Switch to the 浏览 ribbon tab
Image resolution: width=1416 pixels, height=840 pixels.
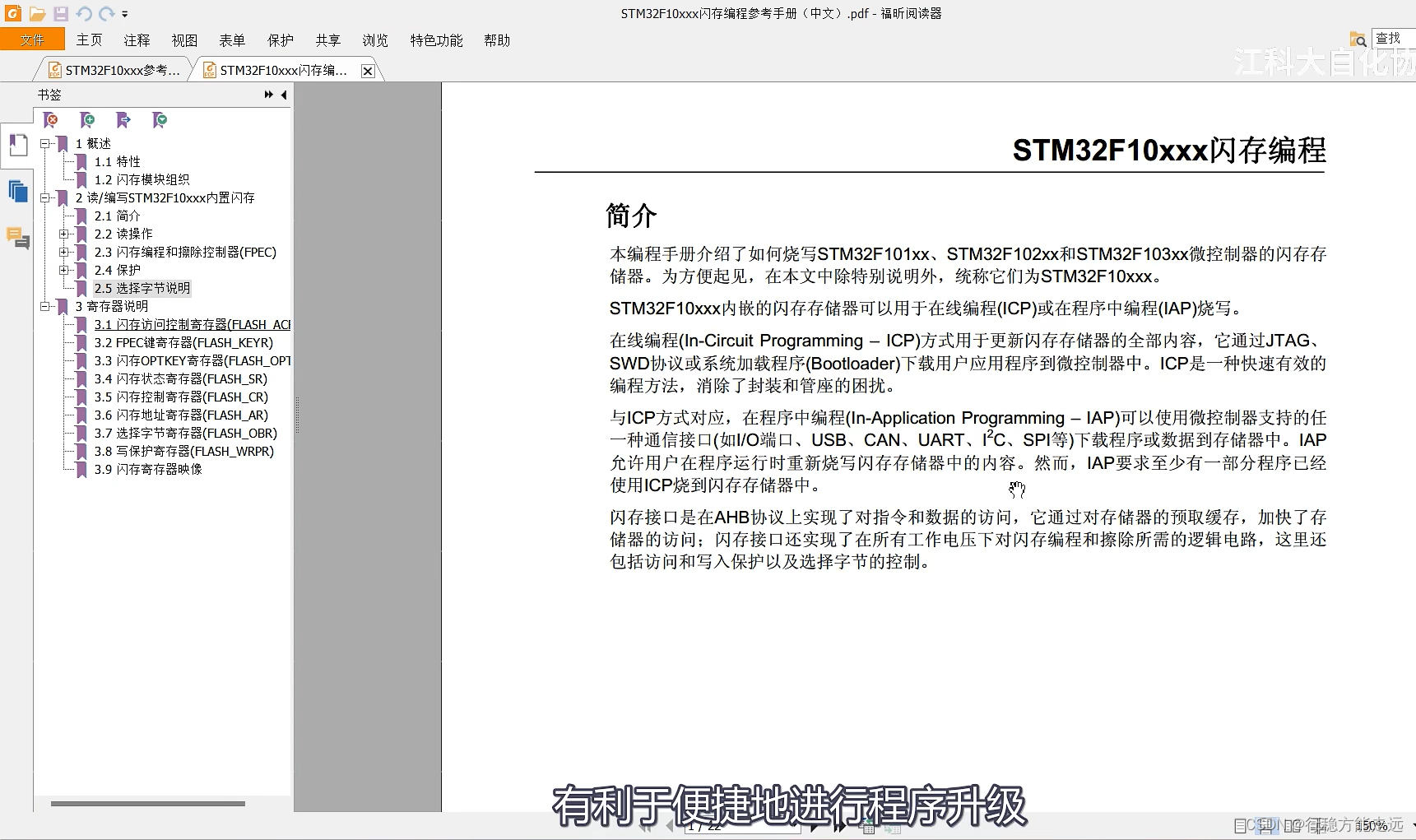pos(375,40)
